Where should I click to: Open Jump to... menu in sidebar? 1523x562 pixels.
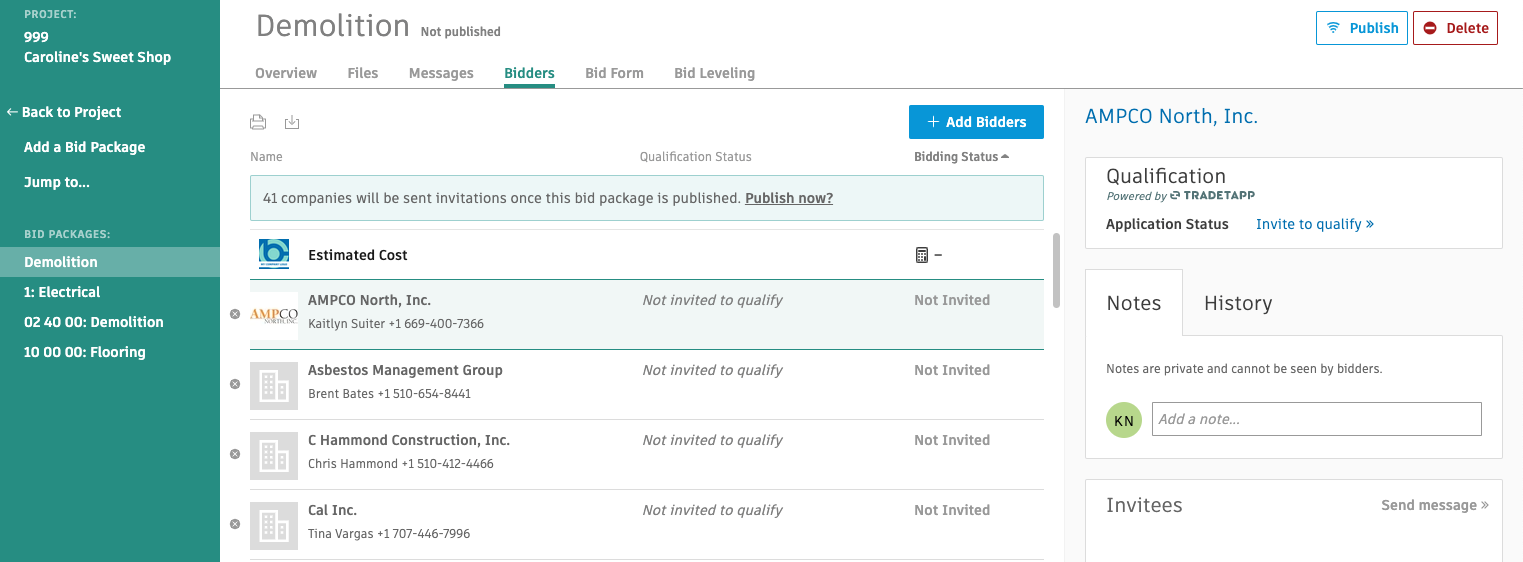[57, 182]
